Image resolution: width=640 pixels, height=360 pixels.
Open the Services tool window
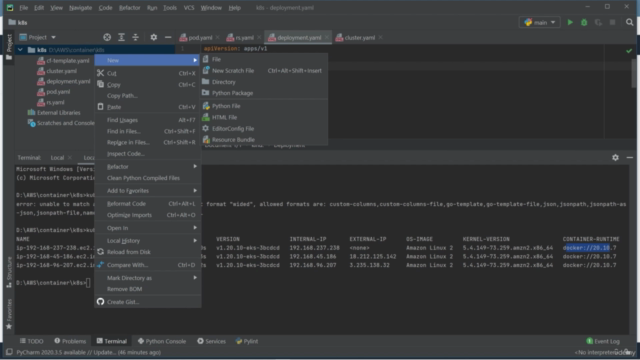tap(211, 341)
